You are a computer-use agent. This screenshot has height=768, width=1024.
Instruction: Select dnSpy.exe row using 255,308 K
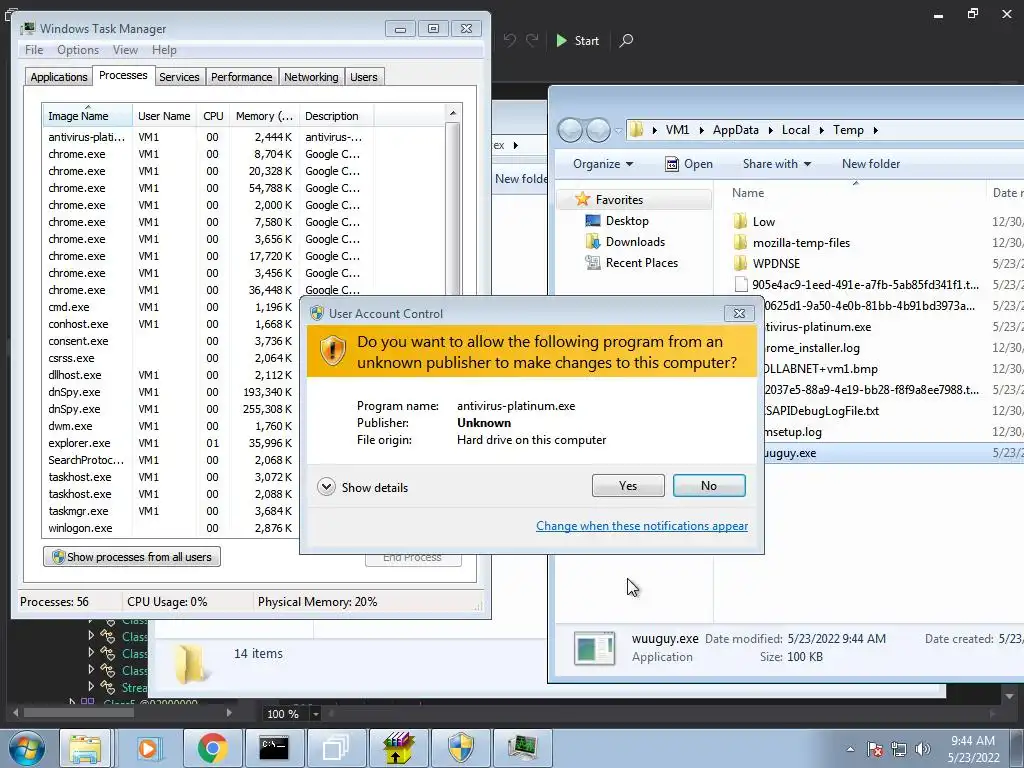(170, 409)
